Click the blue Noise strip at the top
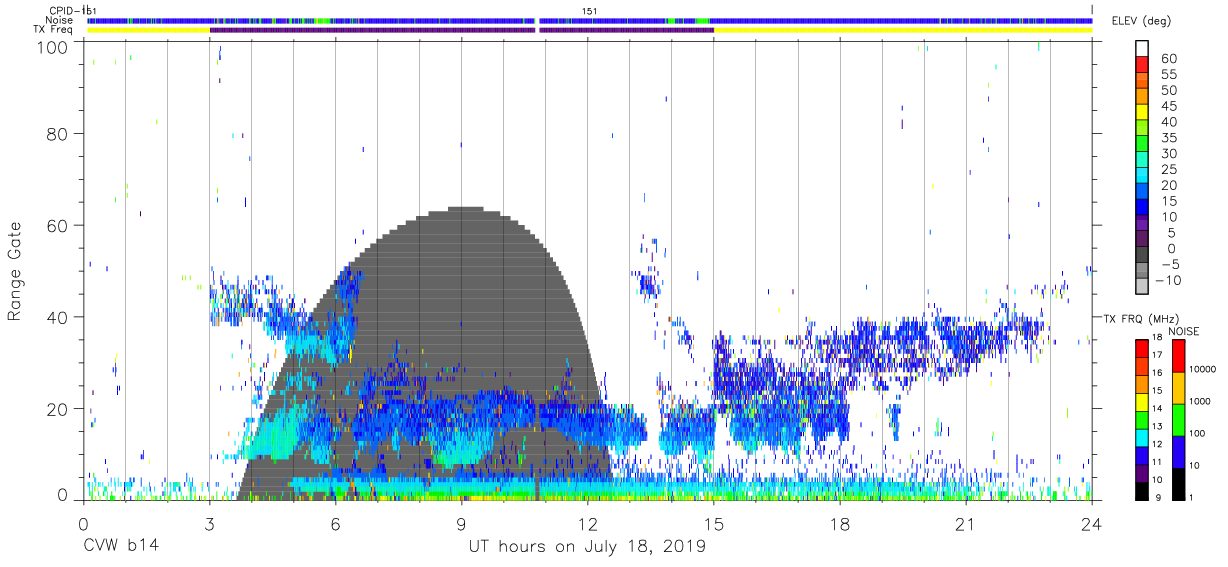The width and height of the screenshot is (1228, 567). tap(590, 20)
